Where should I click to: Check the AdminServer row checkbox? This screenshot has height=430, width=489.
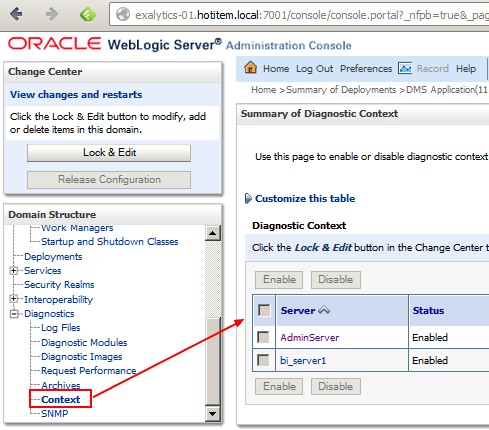click(263, 337)
